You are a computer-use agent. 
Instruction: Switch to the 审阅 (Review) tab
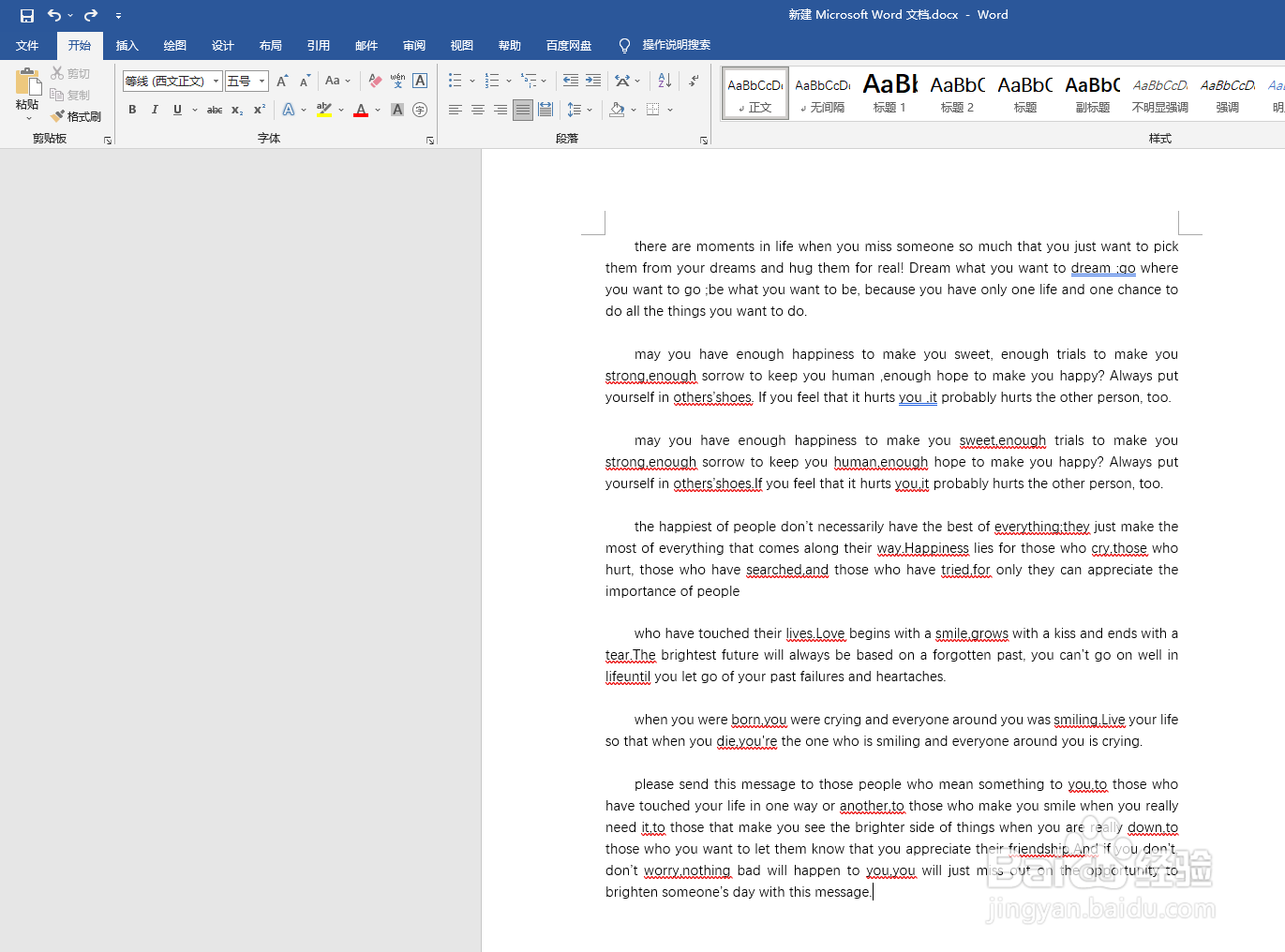click(x=413, y=45)
